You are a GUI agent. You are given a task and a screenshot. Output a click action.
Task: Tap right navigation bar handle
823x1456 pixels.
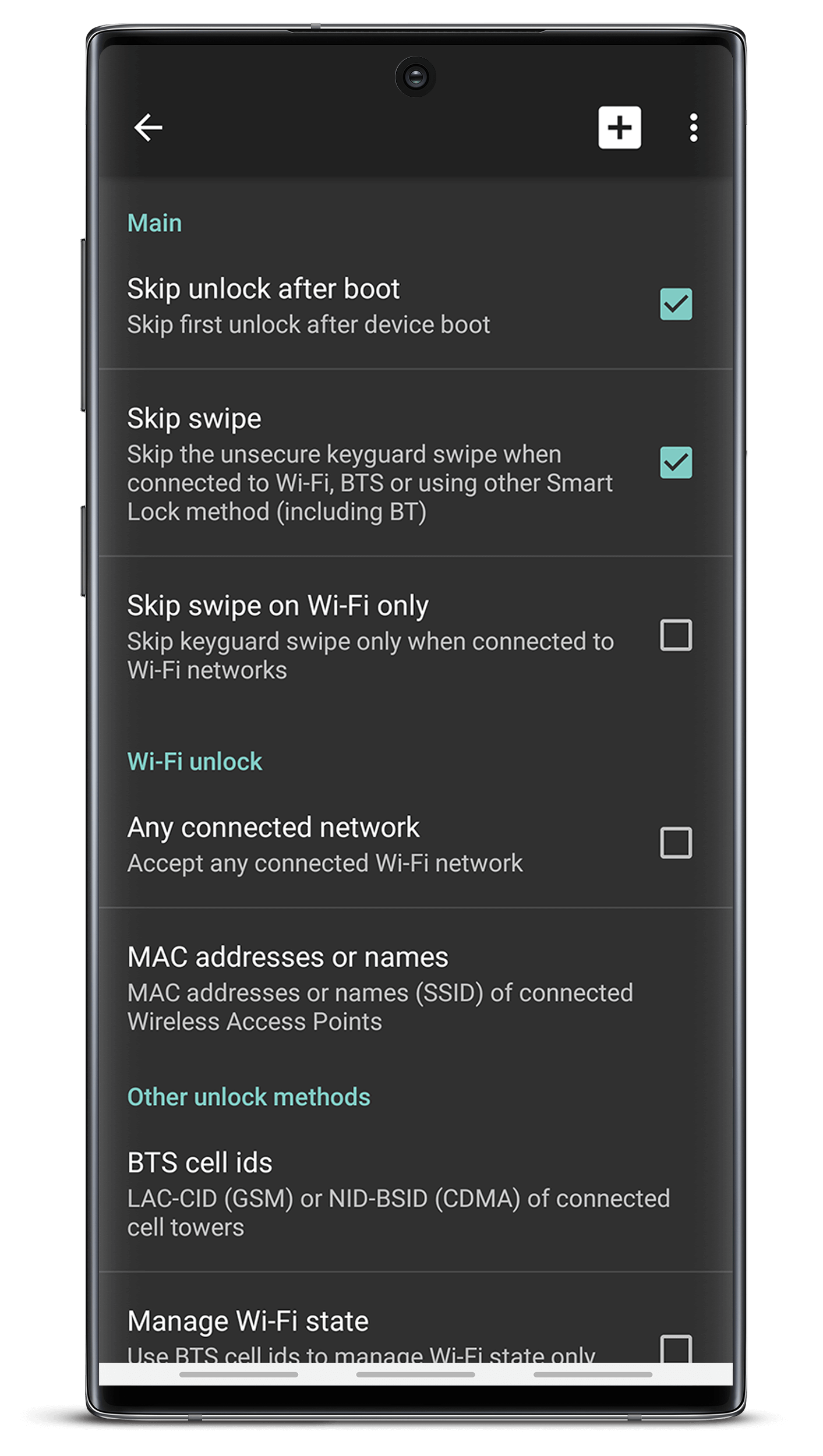(592, 1374)
